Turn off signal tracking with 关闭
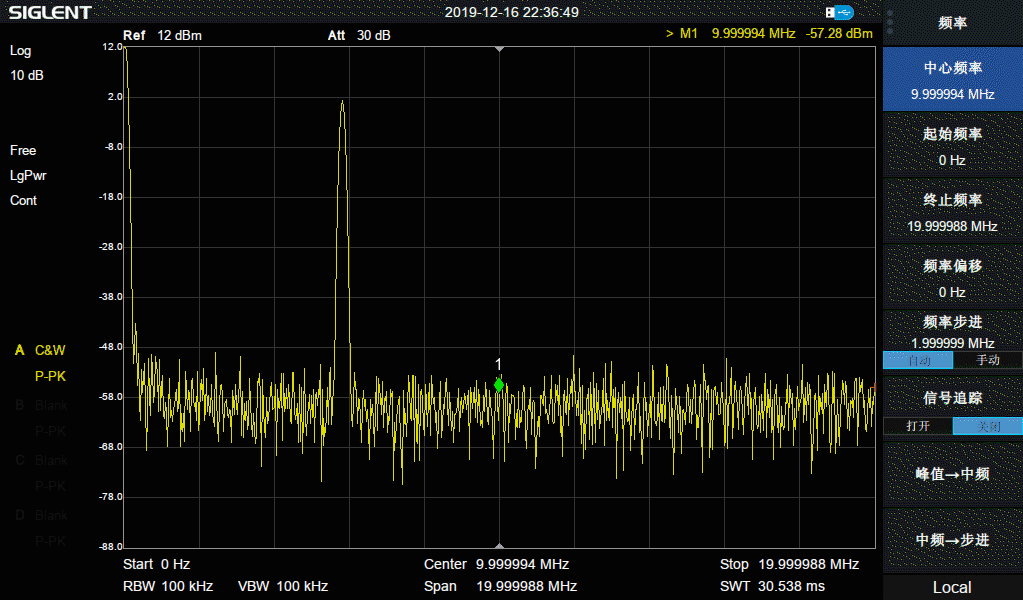1023x600 pixels. tap(987, 426)
